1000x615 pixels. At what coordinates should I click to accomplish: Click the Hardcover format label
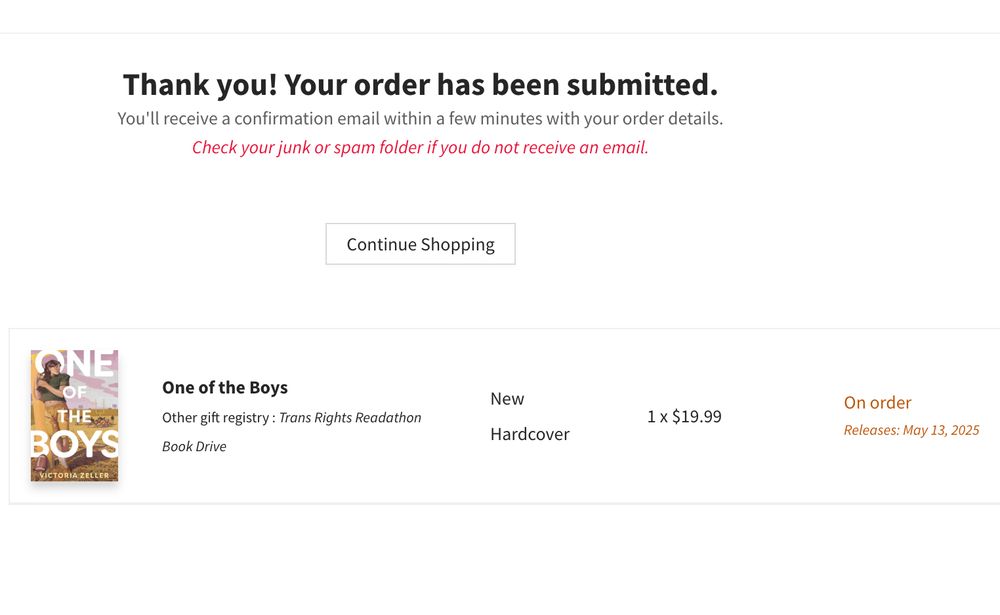coord(530,434)
